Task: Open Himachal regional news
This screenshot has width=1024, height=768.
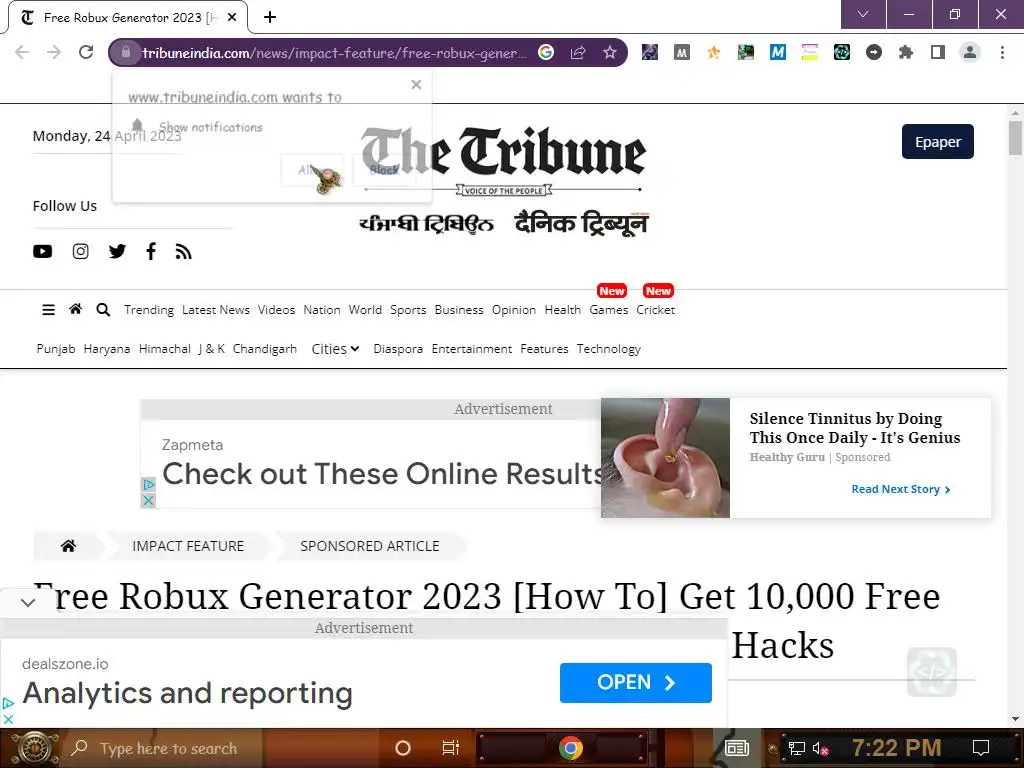Action: [165, 349]
